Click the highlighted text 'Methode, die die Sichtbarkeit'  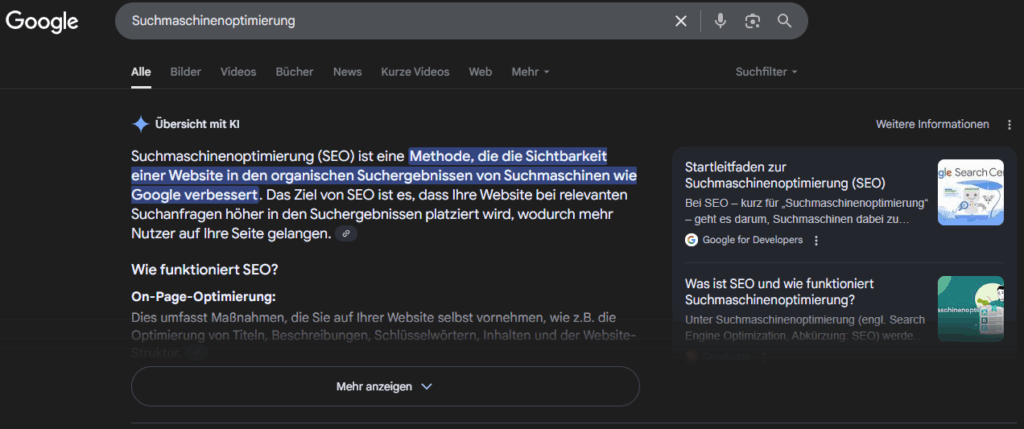508,157
